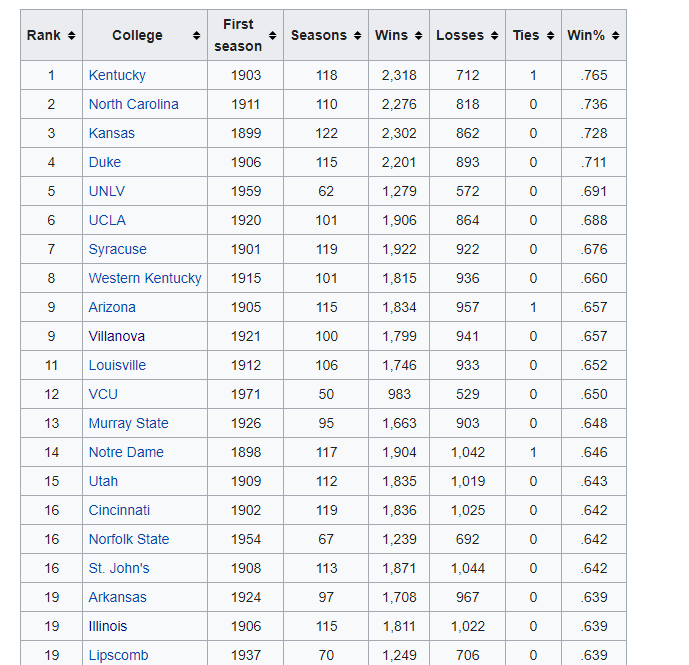Viewport: 689px width, 665px height.
Task: Open the visited Villanova link
Action: [x=116, y=336]
